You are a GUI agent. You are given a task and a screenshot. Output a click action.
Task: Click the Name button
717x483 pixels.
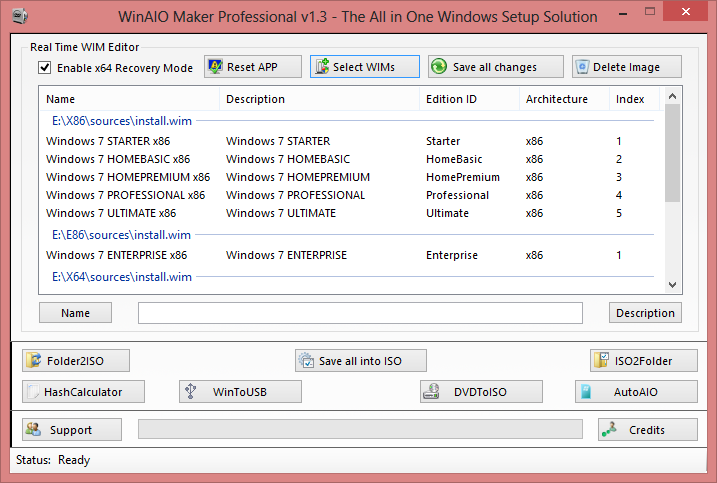75,313
